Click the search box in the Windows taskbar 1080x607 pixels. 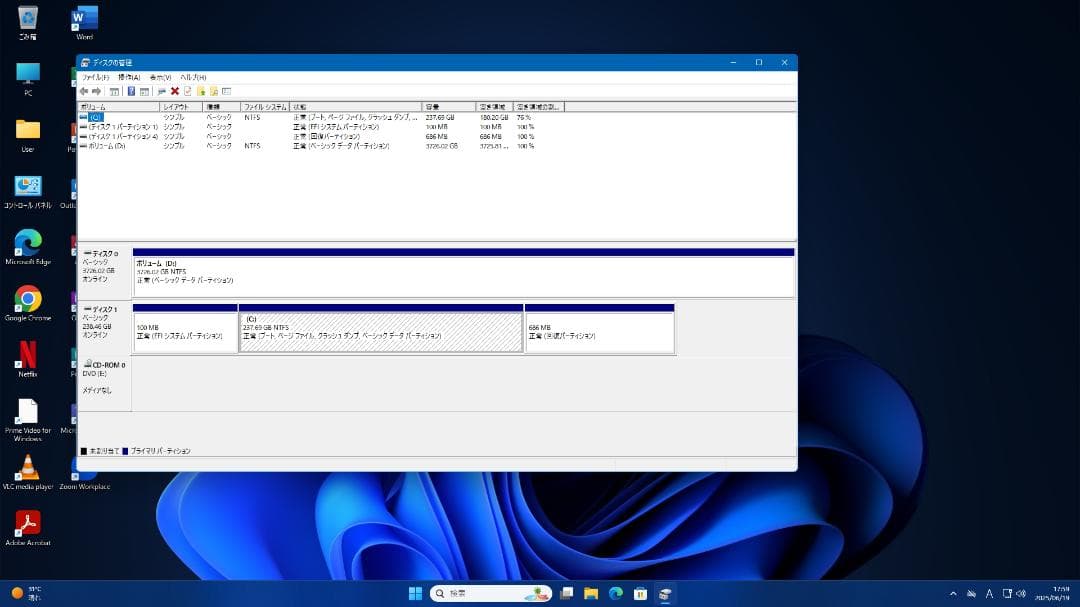click(x=480, y=592)
